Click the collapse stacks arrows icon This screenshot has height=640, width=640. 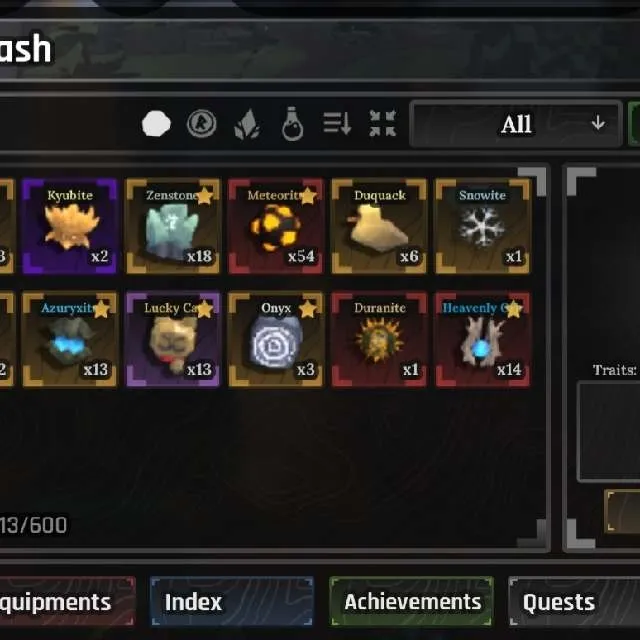pyautogui.click(x=382, y=123)
